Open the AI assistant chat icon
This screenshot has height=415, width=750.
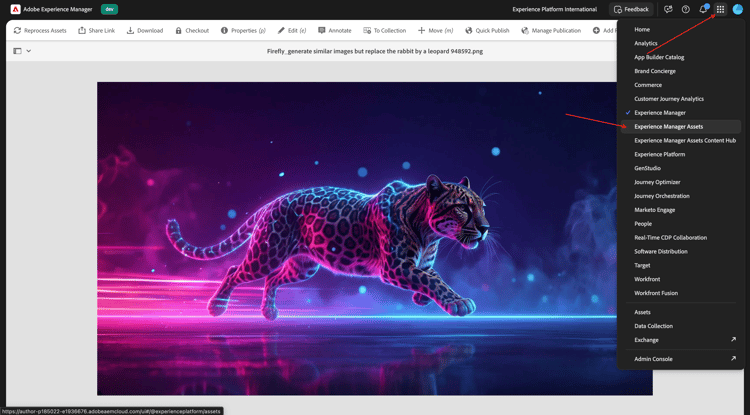click(x=668, y=9)
